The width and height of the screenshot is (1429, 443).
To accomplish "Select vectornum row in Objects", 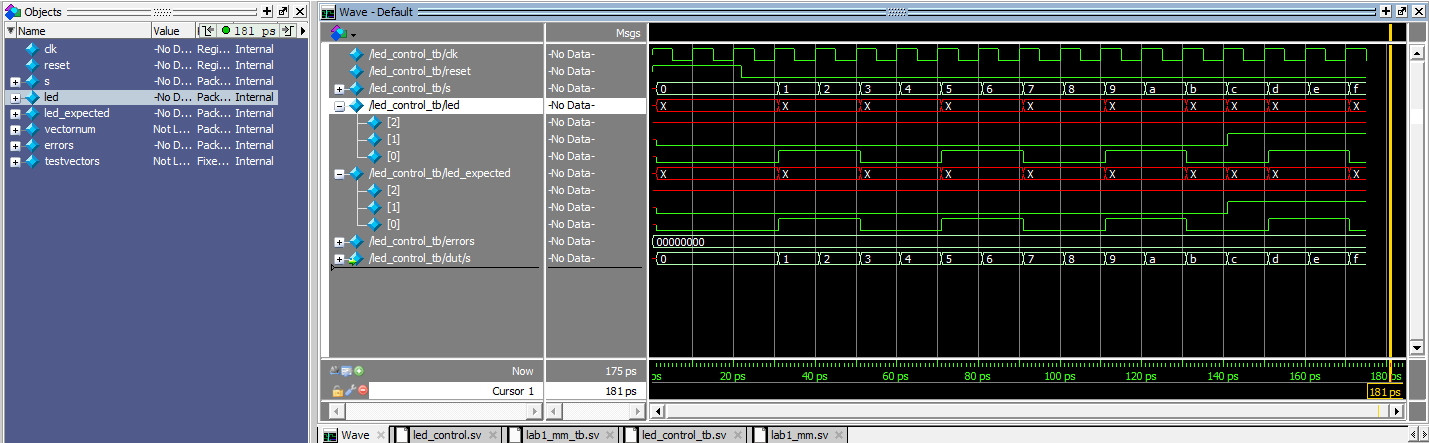I will click(x=142, y=129).
